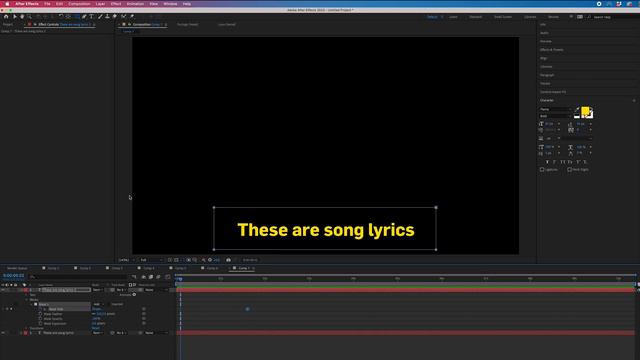Open the Effects & Presets panel
This screenshot has height=360, width=640.
[551, 50]
